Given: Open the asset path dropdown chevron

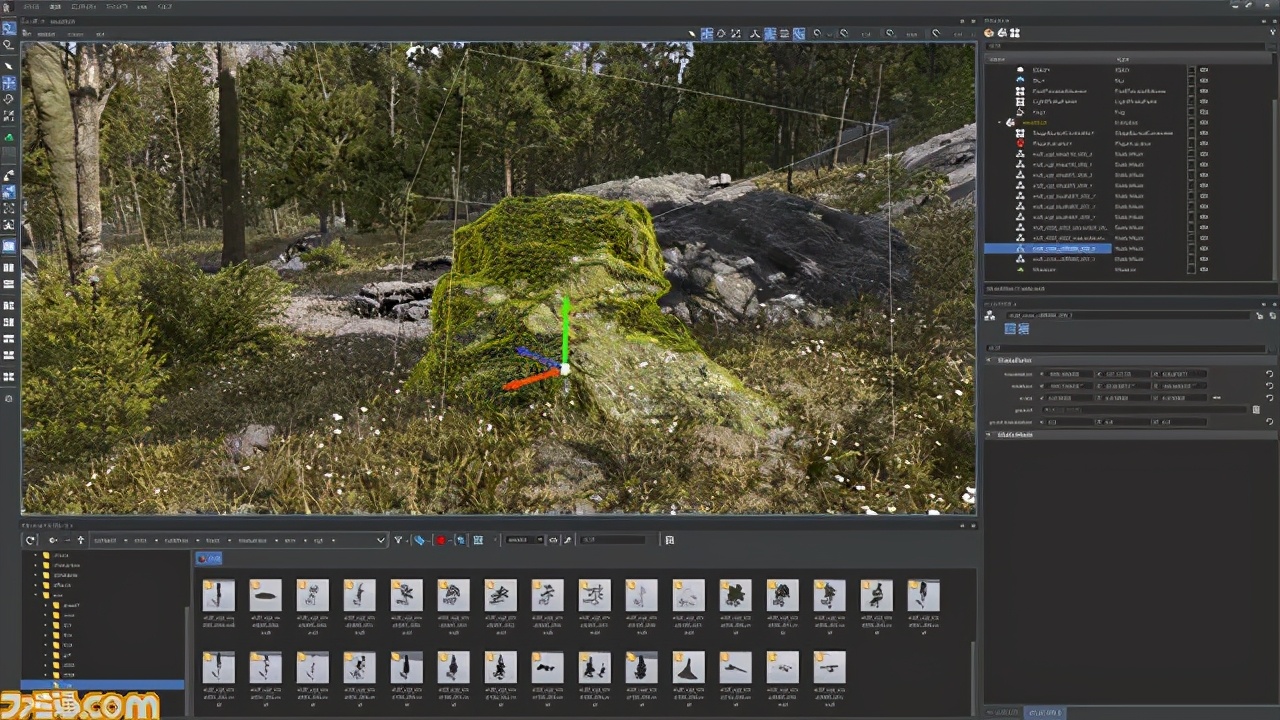Looking at the screenshot, I should 380,540.
